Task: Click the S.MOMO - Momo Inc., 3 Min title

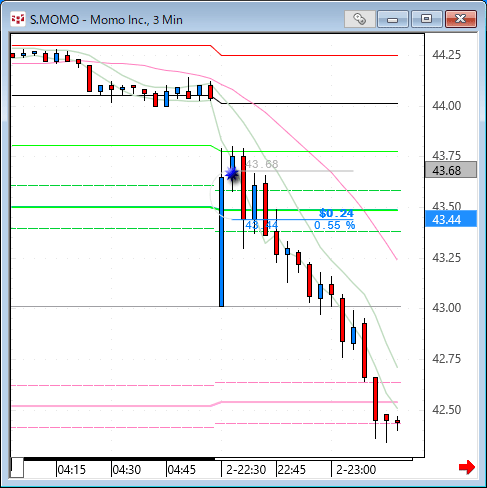Action: click(x=106, y=20)
